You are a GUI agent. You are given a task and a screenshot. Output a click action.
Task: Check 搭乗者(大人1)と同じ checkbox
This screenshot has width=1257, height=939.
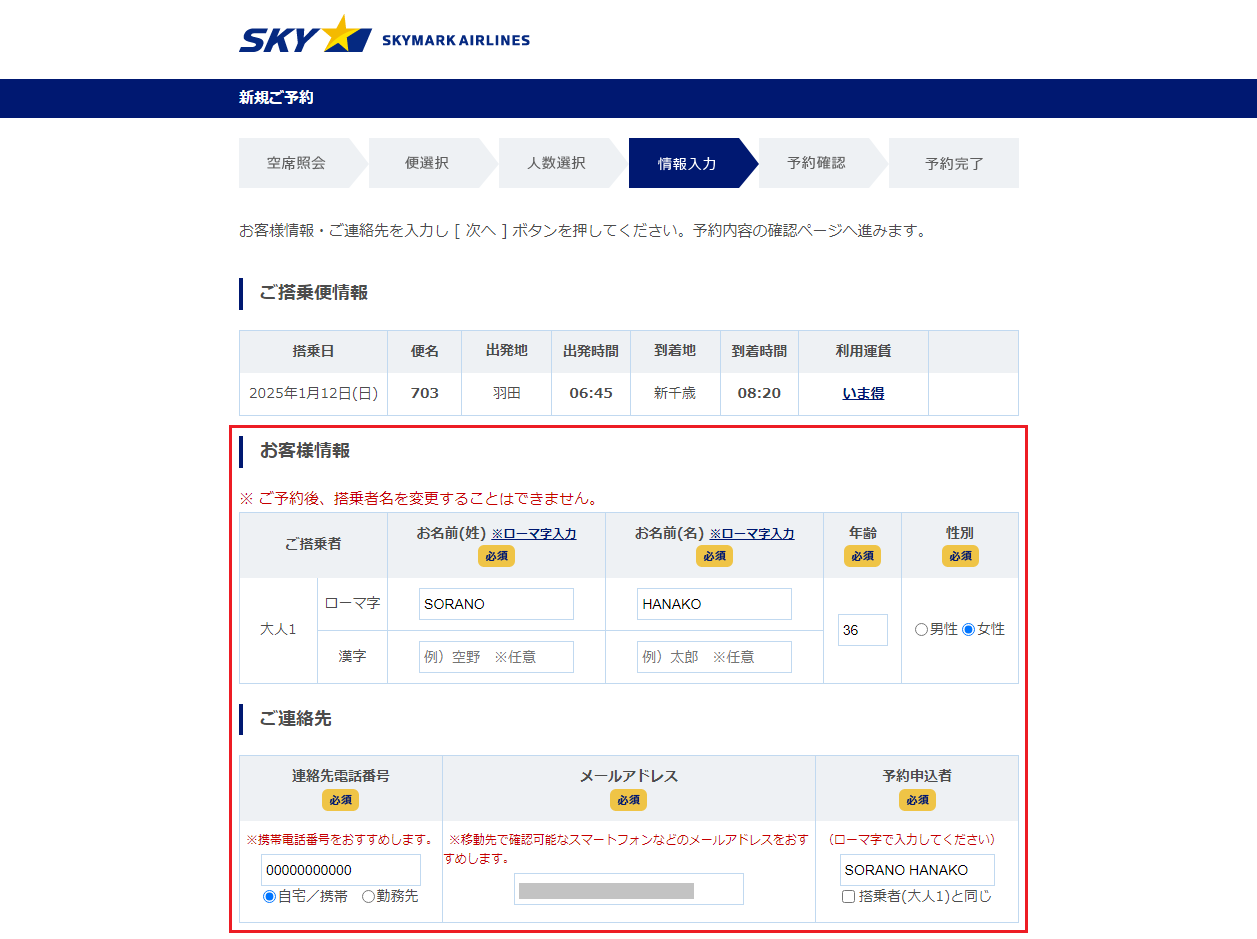[x=849, y=897]
